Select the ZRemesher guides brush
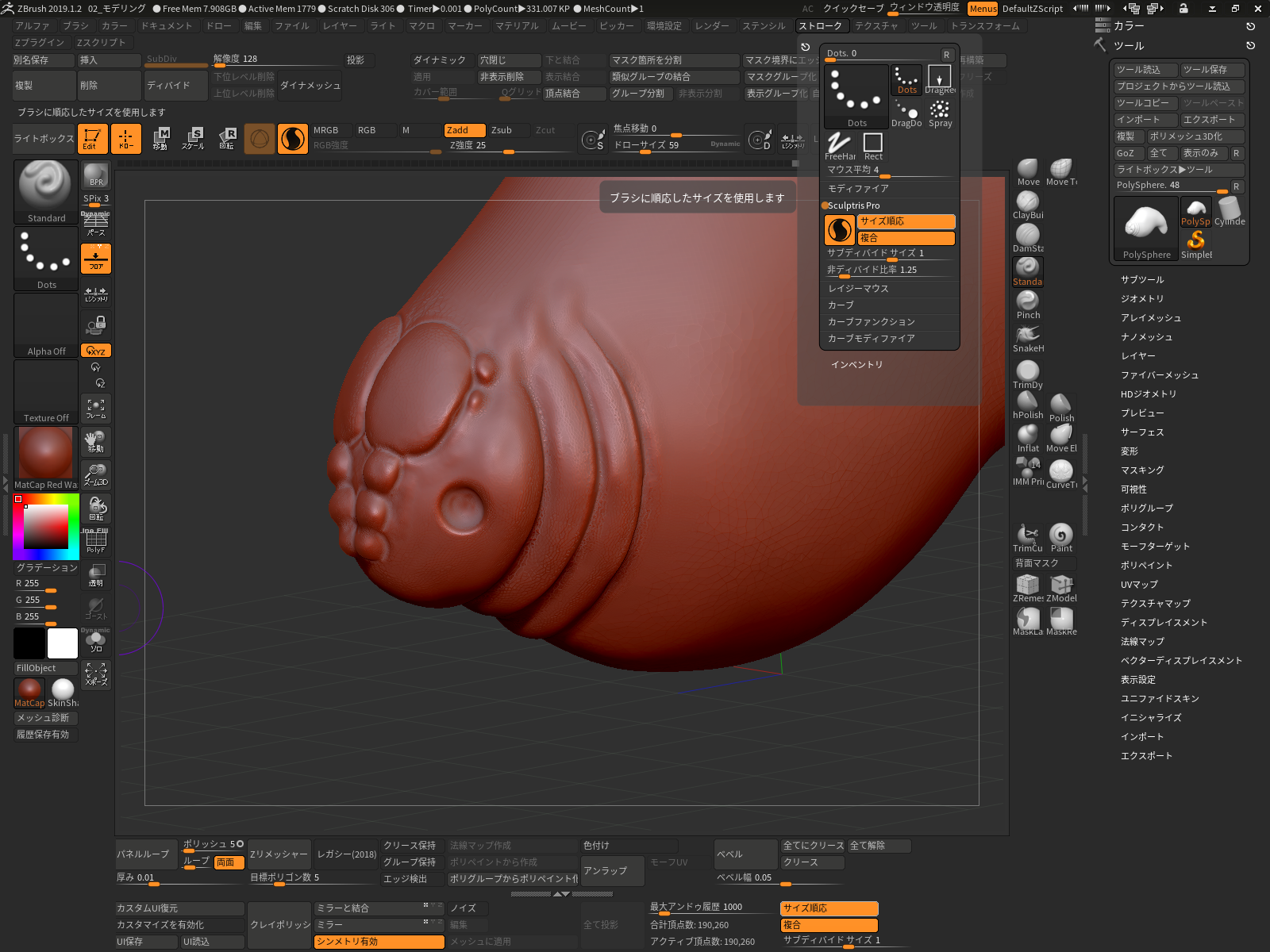Viewport: 1270px width, 952px height. (1028, 589)
